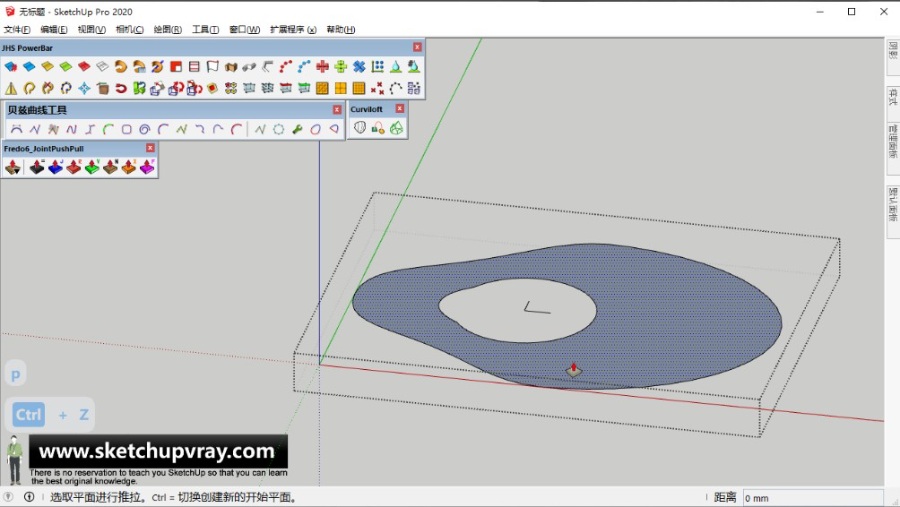Click the blue shaded face in viewport

pos(677,316)
